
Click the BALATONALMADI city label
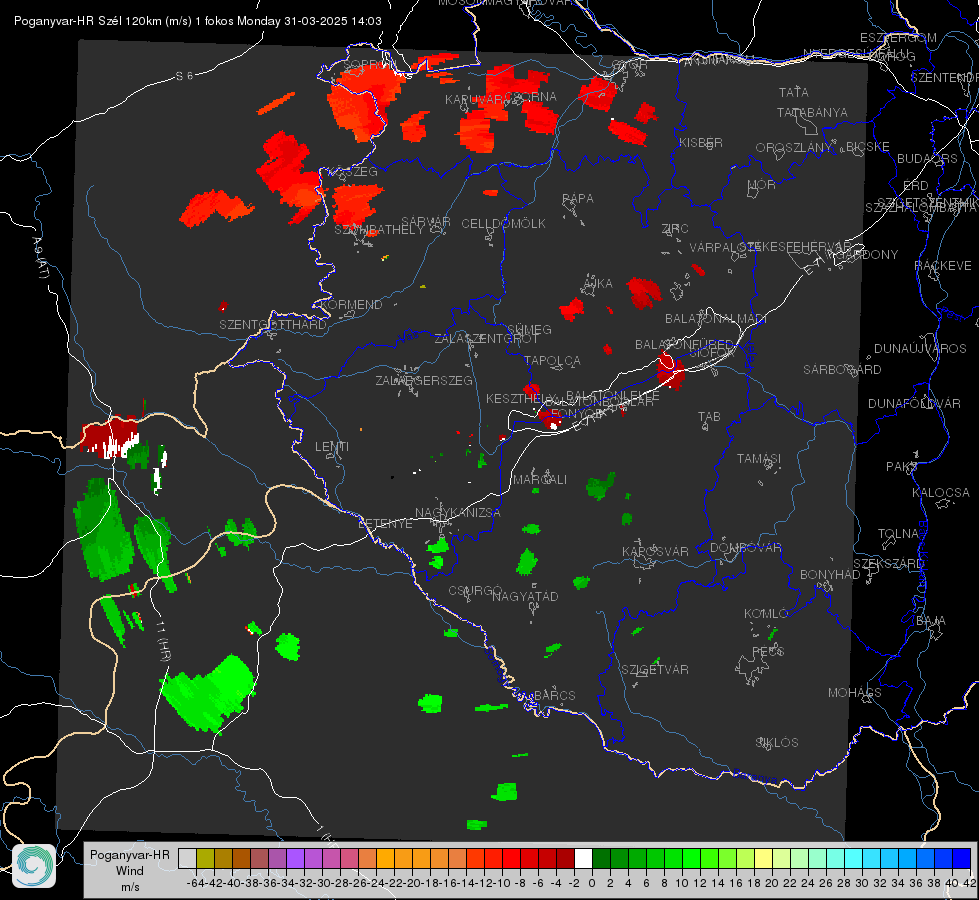[x=716, y=319]
